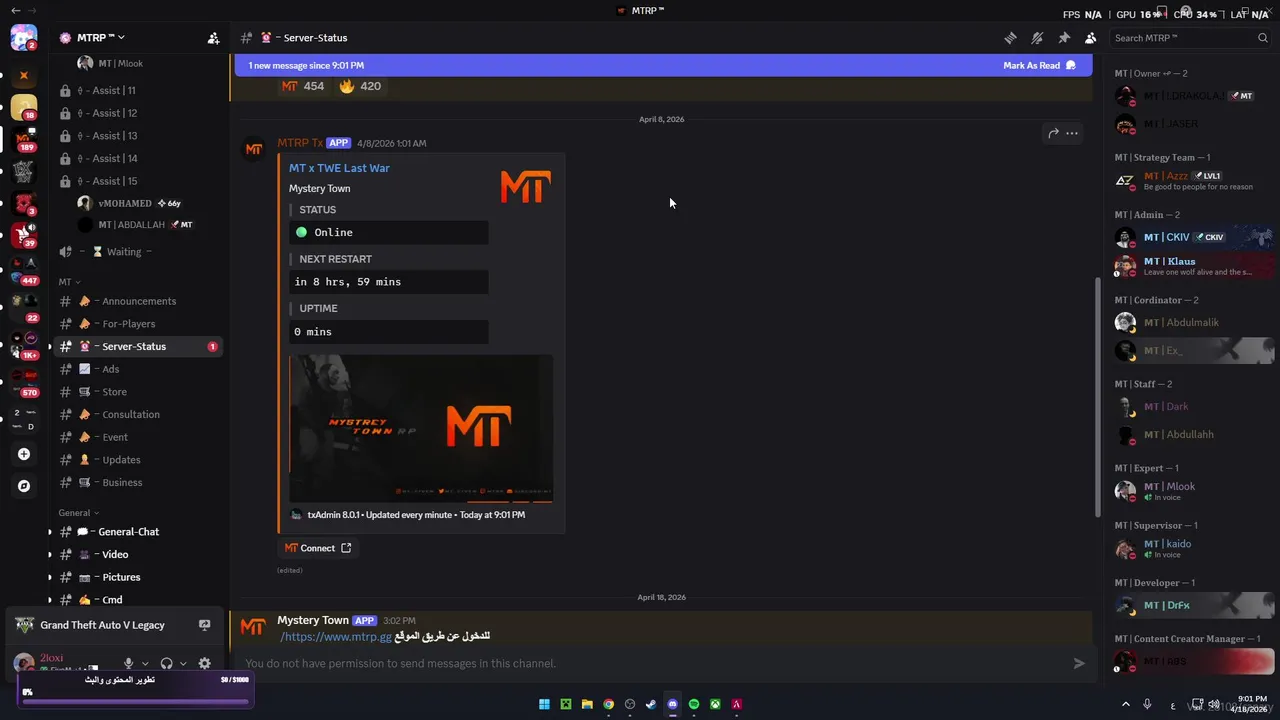Expand the Pictures channel arrow
This screenshot has width=1280, height=720.
[50, 577]
